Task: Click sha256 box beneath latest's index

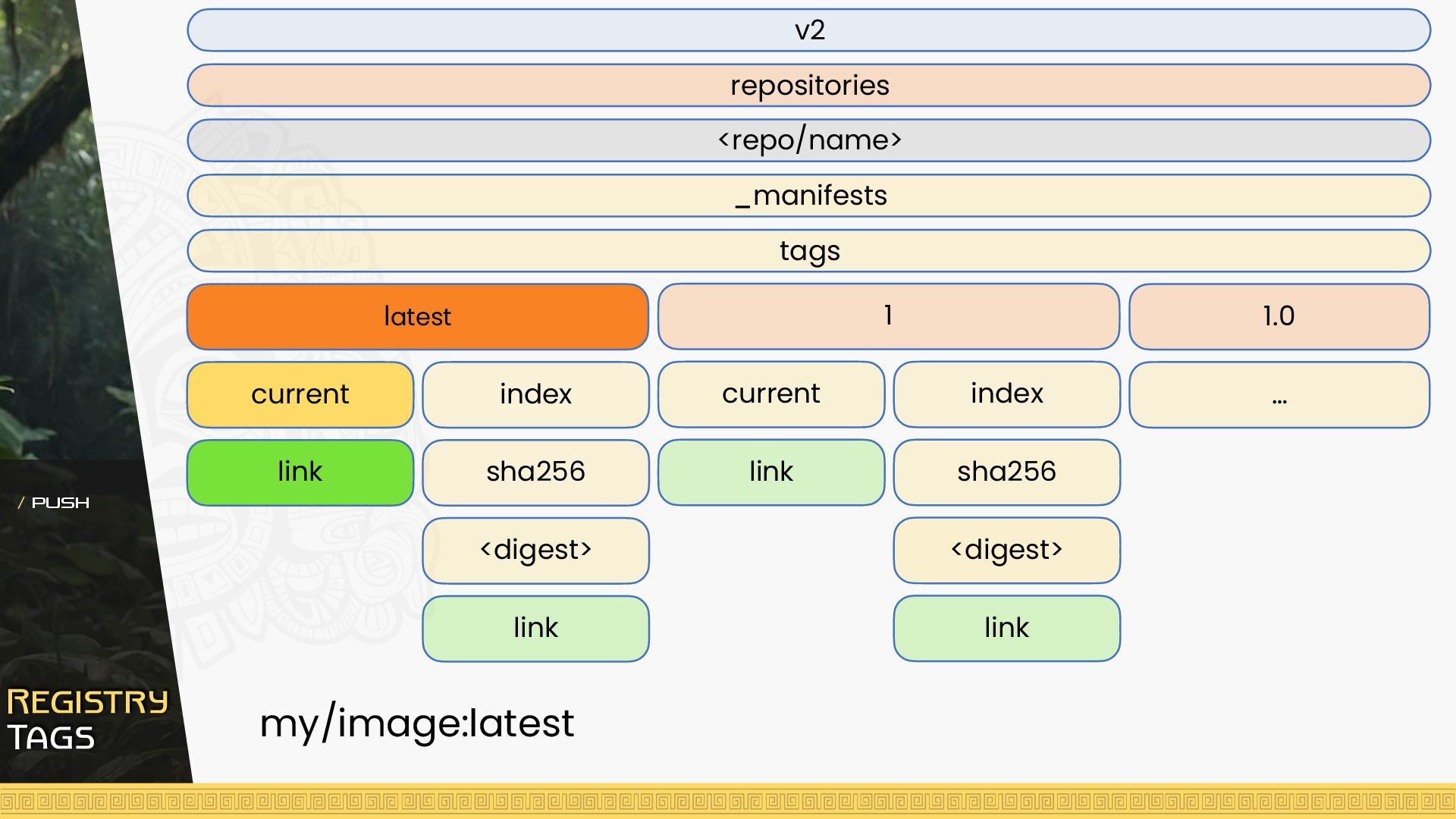Action: (535, 472)
